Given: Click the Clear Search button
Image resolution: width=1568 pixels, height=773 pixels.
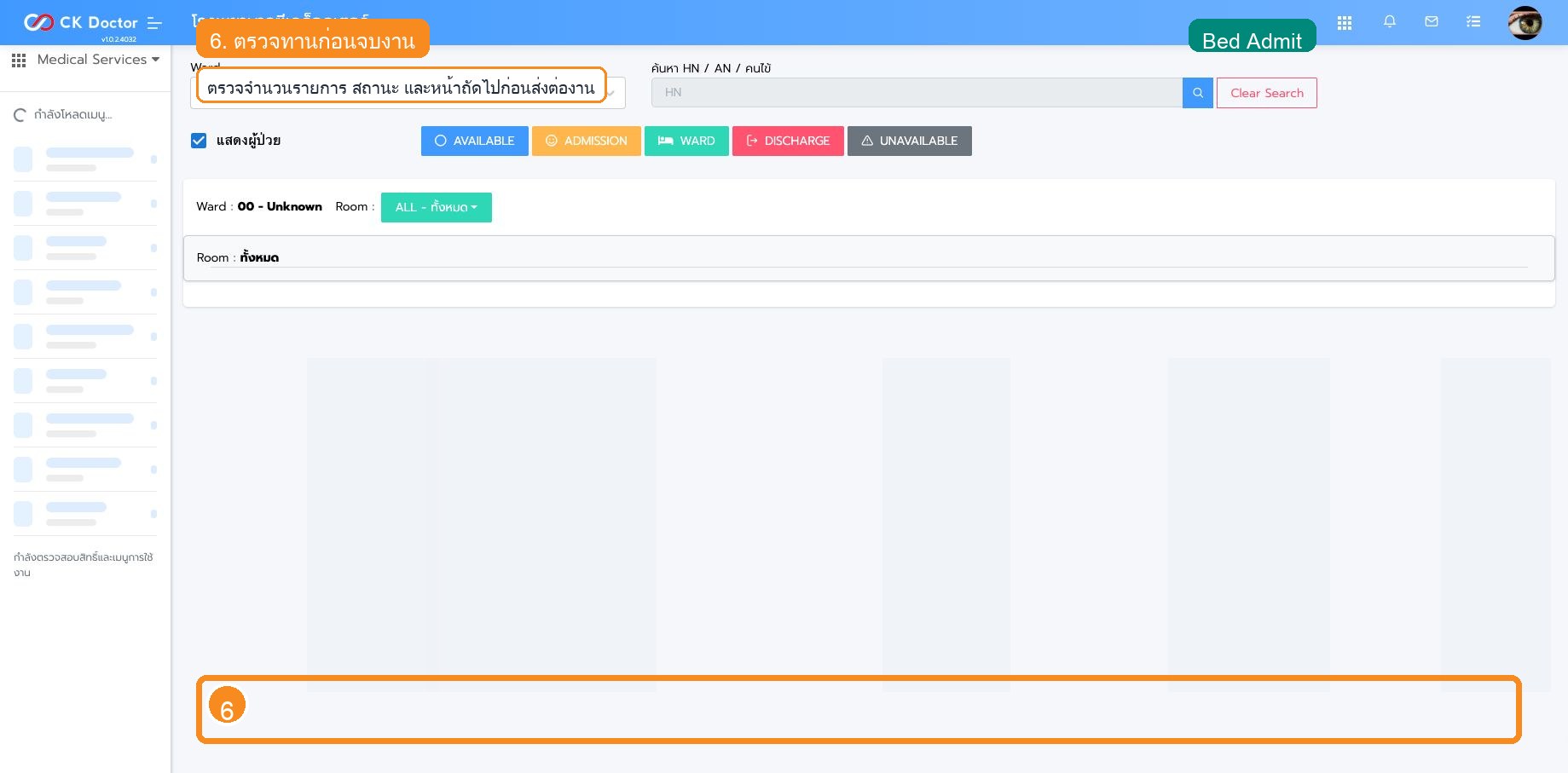Looking at the screenshot, I should 1267,93.
